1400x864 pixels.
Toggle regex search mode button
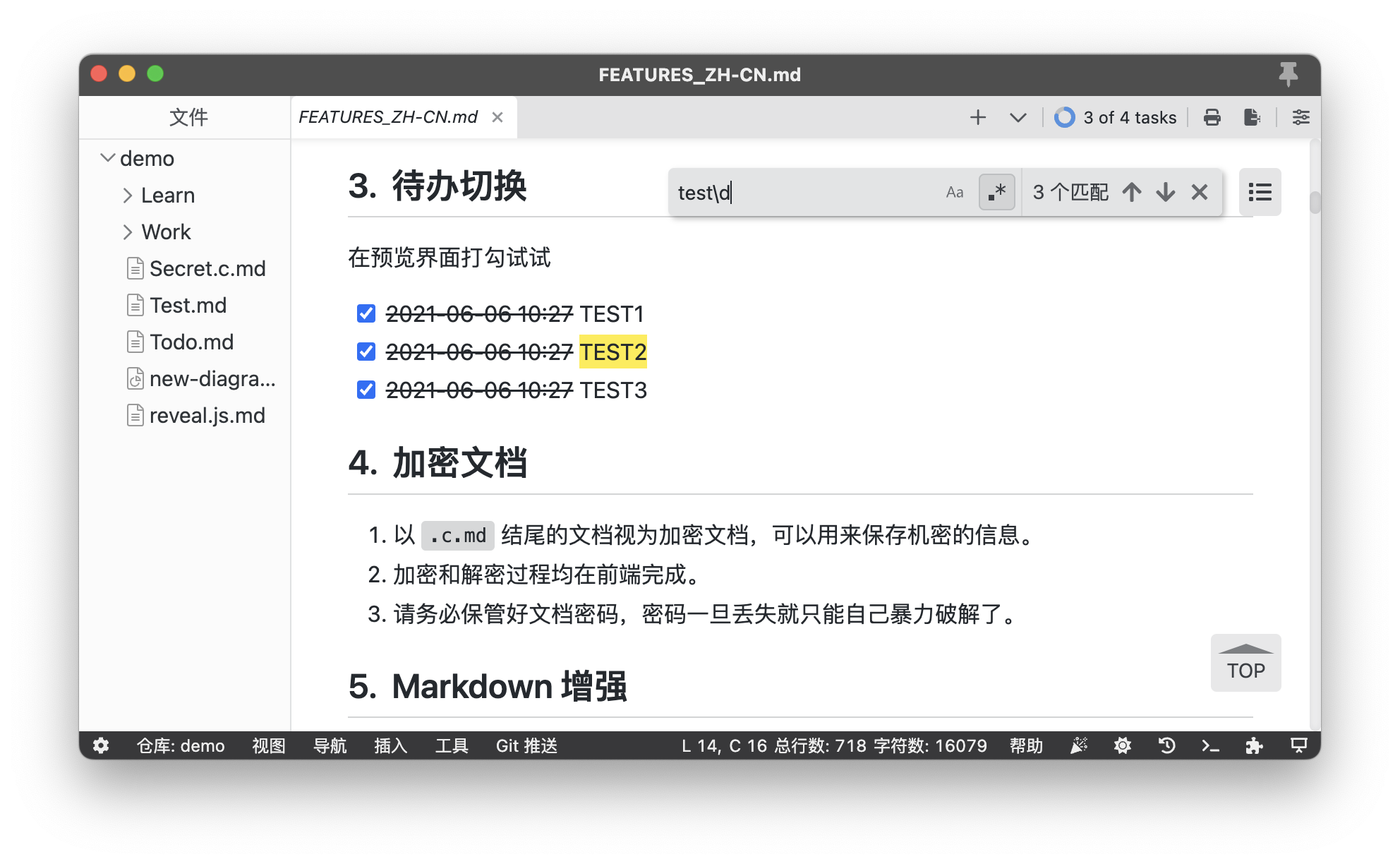pyautogui.click(x=996, y=192)
